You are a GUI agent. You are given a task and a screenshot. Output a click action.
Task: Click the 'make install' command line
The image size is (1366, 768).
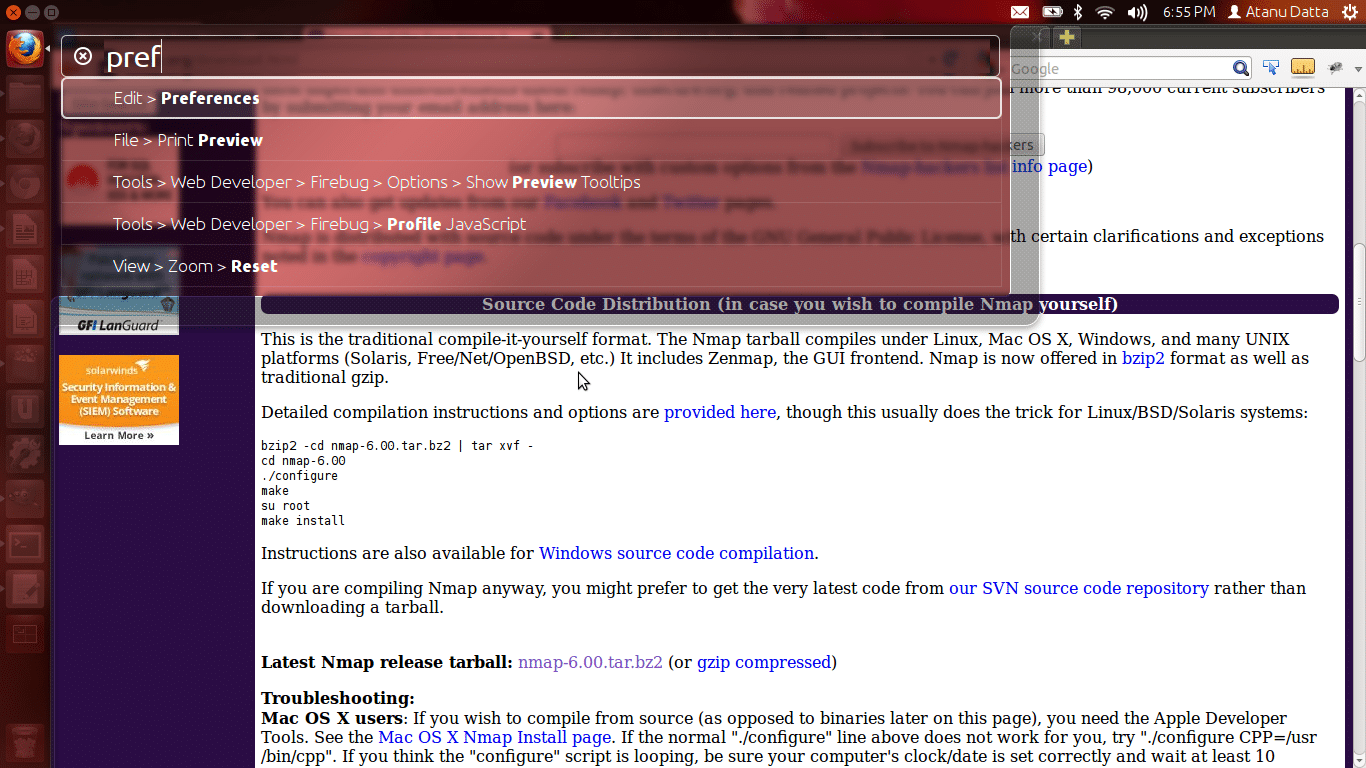click(303, 521)
